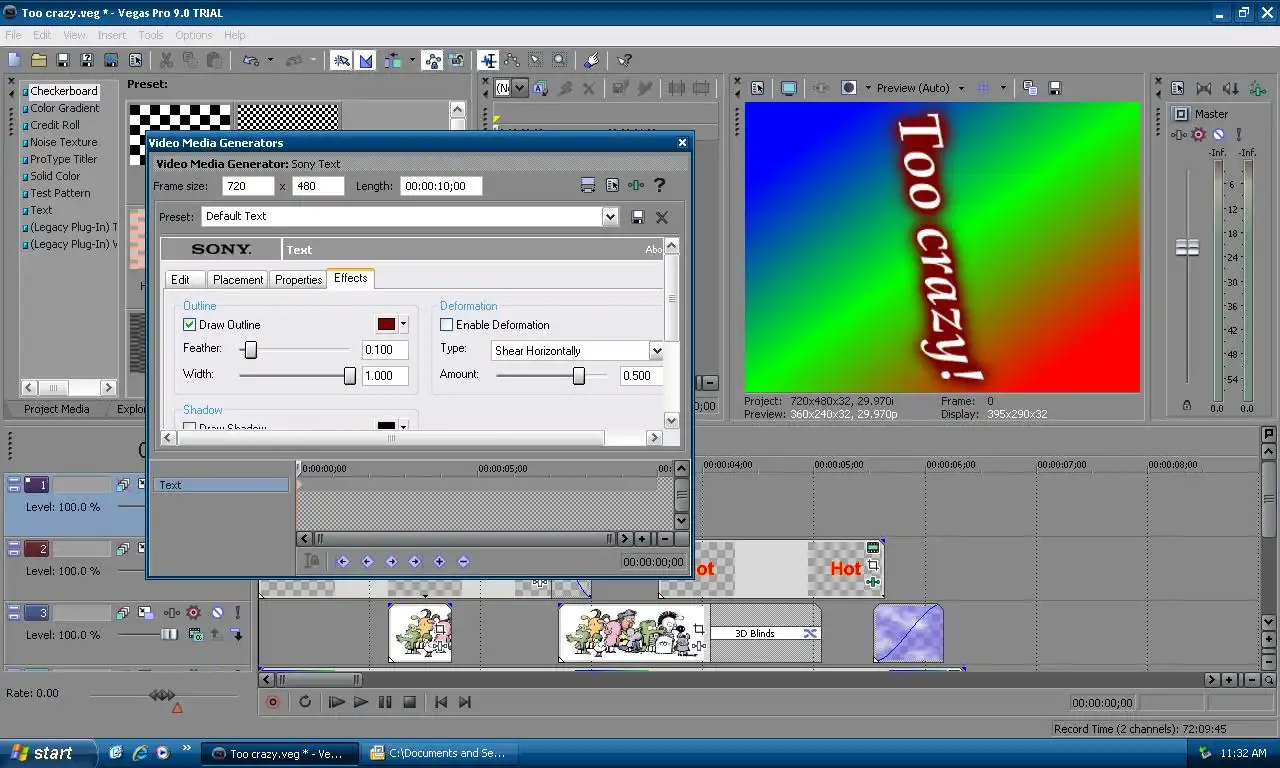Viewport: 1280px width, 768px height.
Task: Switch to the Properties tab
Action: (298, 280)
